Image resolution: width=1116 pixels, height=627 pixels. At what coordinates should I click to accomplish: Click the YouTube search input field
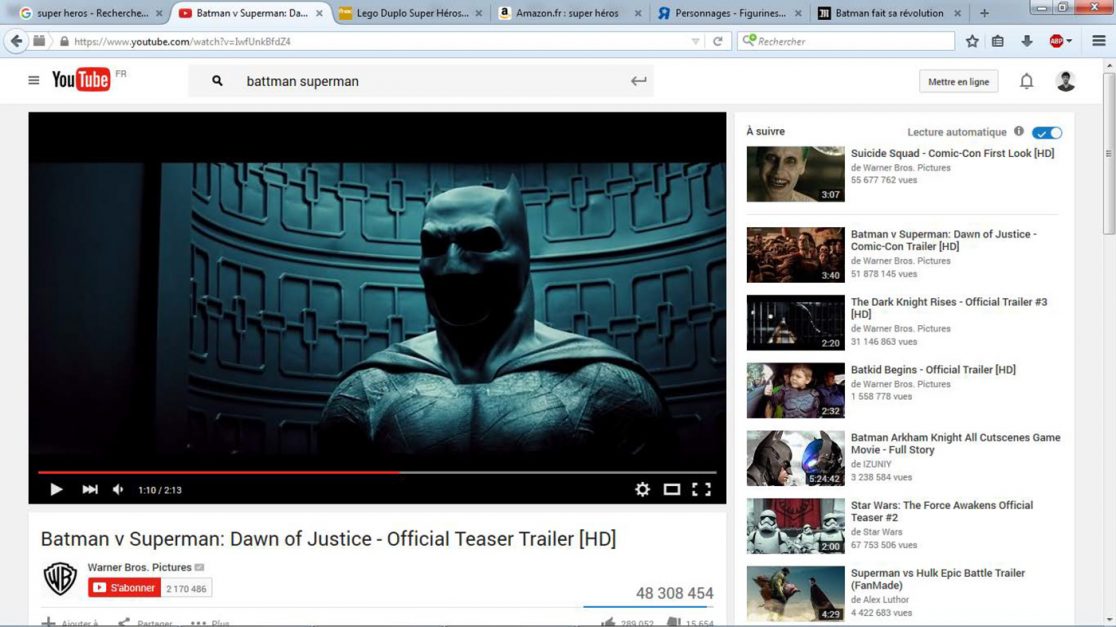(x=420, y=81)
